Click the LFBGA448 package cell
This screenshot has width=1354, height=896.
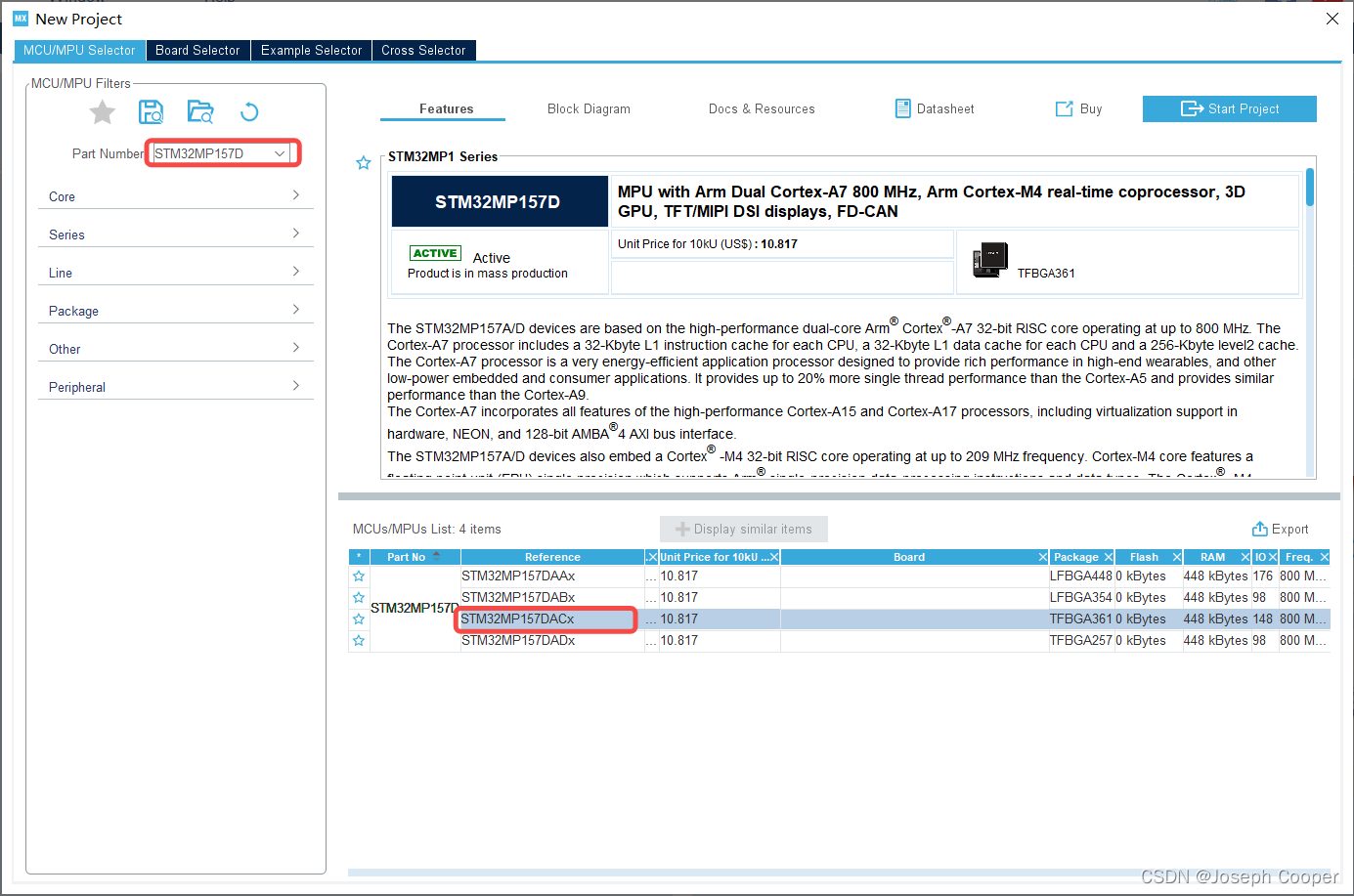point(1081,576)
